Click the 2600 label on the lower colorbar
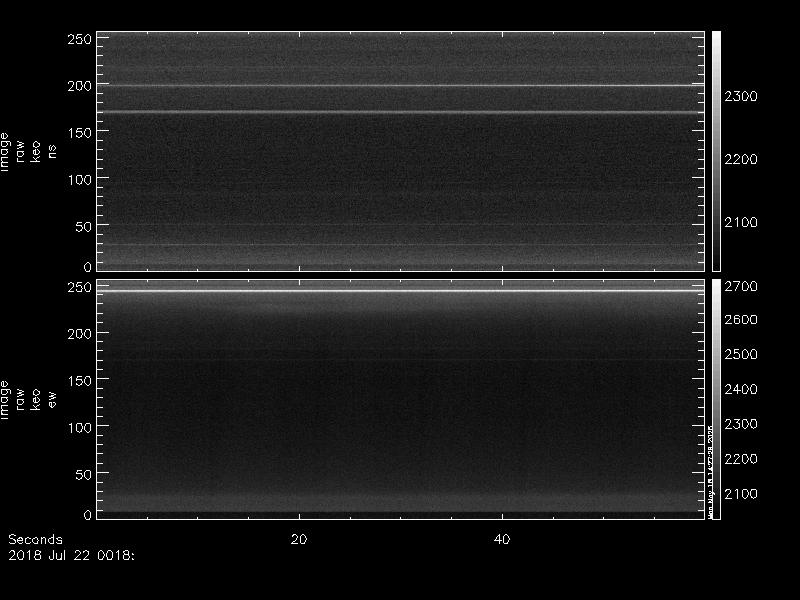 [741, 319]
